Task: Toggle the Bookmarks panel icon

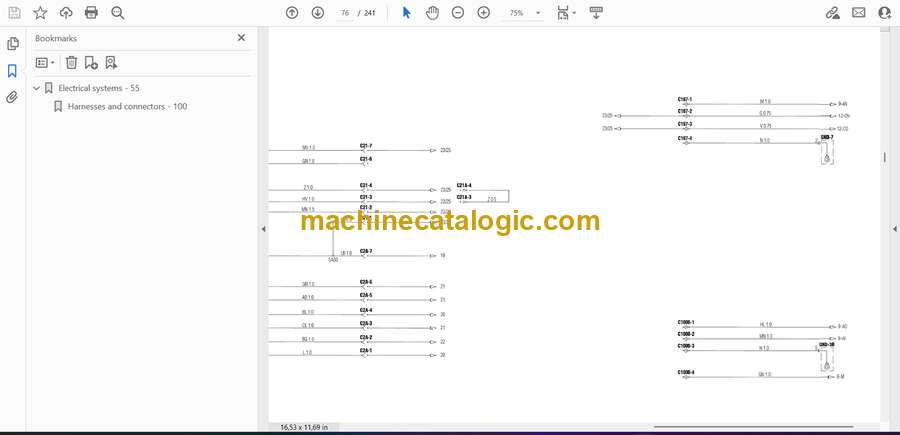Action: click(13, 71)
